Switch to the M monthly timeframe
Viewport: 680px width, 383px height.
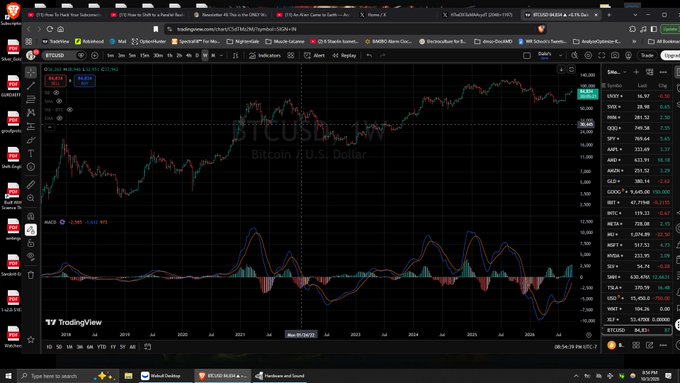(213, 56)
